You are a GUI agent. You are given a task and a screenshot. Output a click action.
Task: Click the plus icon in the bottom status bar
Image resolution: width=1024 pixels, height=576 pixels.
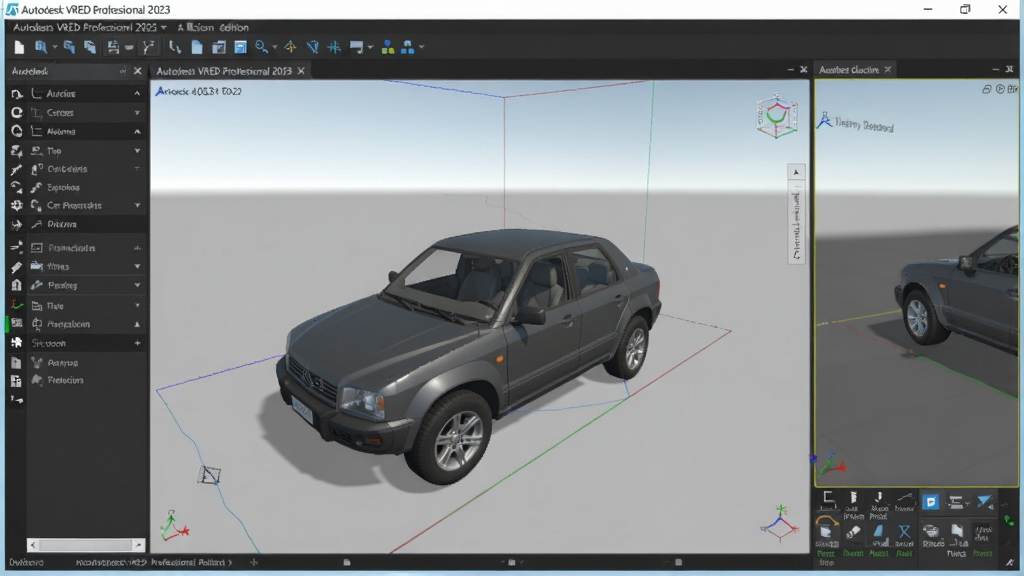coord(254,562)
